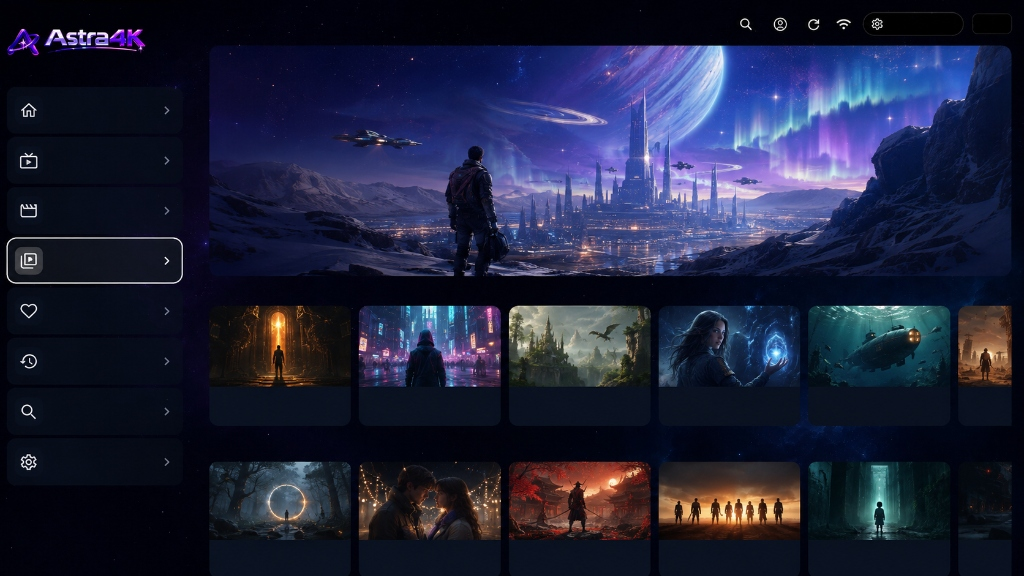Viewport: 1024px width, 576px height.
Task: Open the sidebar Settings gear icon
Action: [x=29, y=462]
